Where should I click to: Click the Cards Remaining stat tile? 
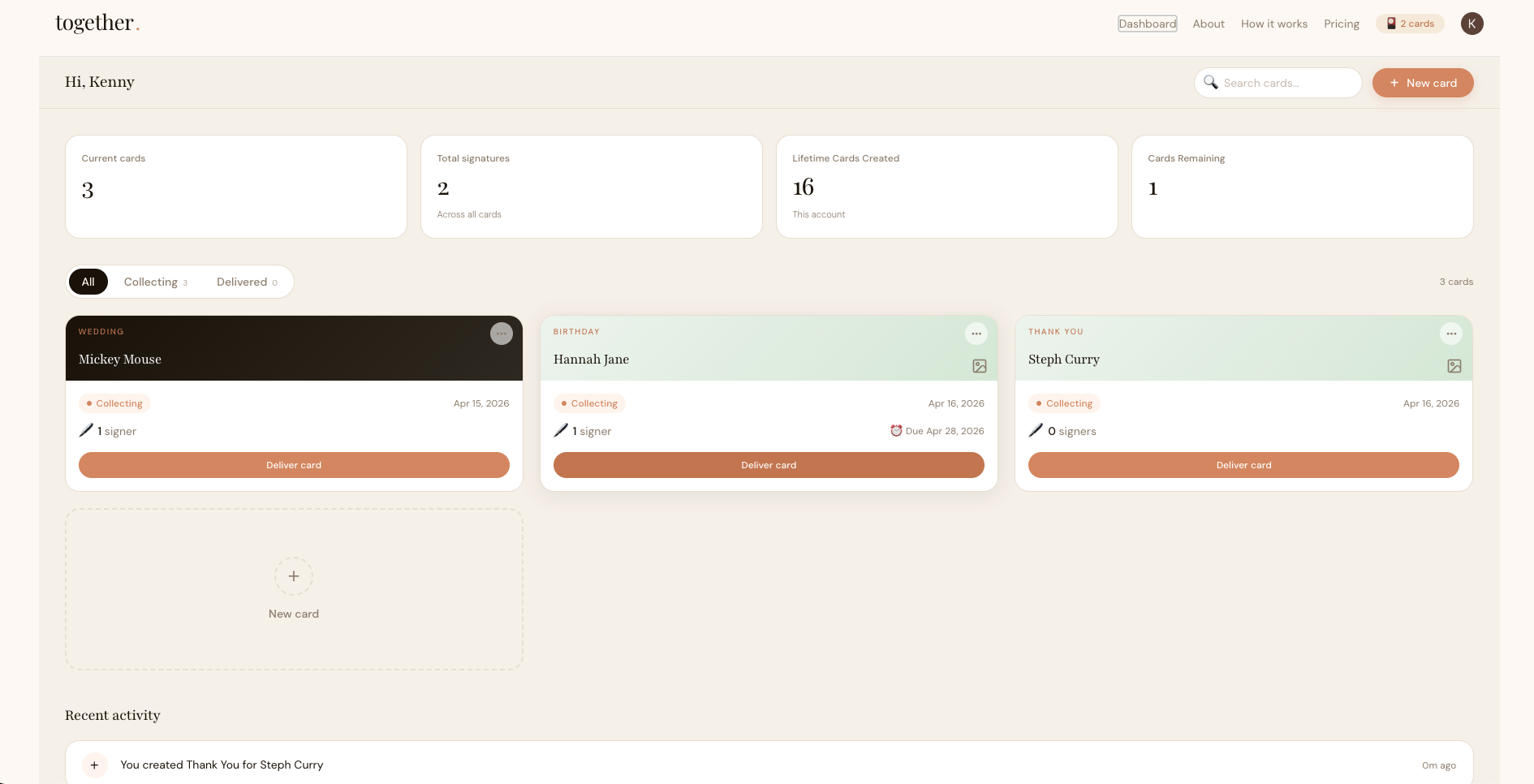(x=1303, y=187)
